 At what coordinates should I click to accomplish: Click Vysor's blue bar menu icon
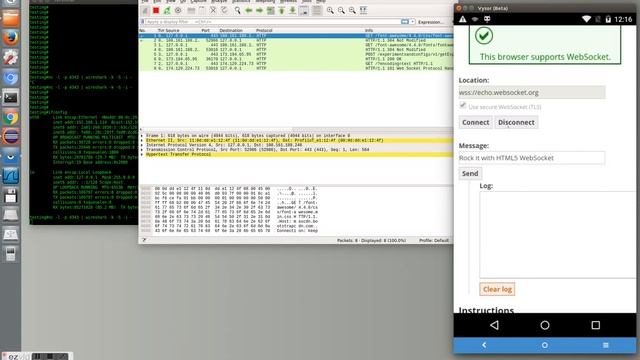point(606,345)
